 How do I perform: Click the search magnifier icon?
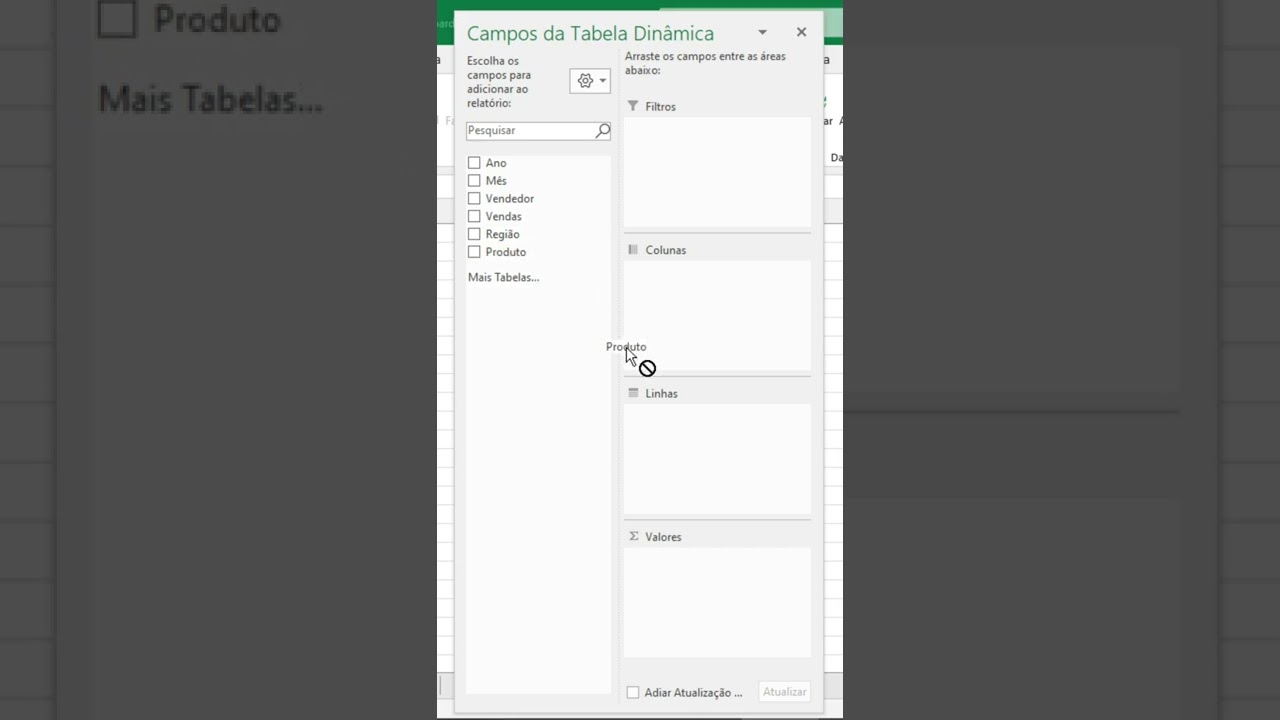(603, 131)
